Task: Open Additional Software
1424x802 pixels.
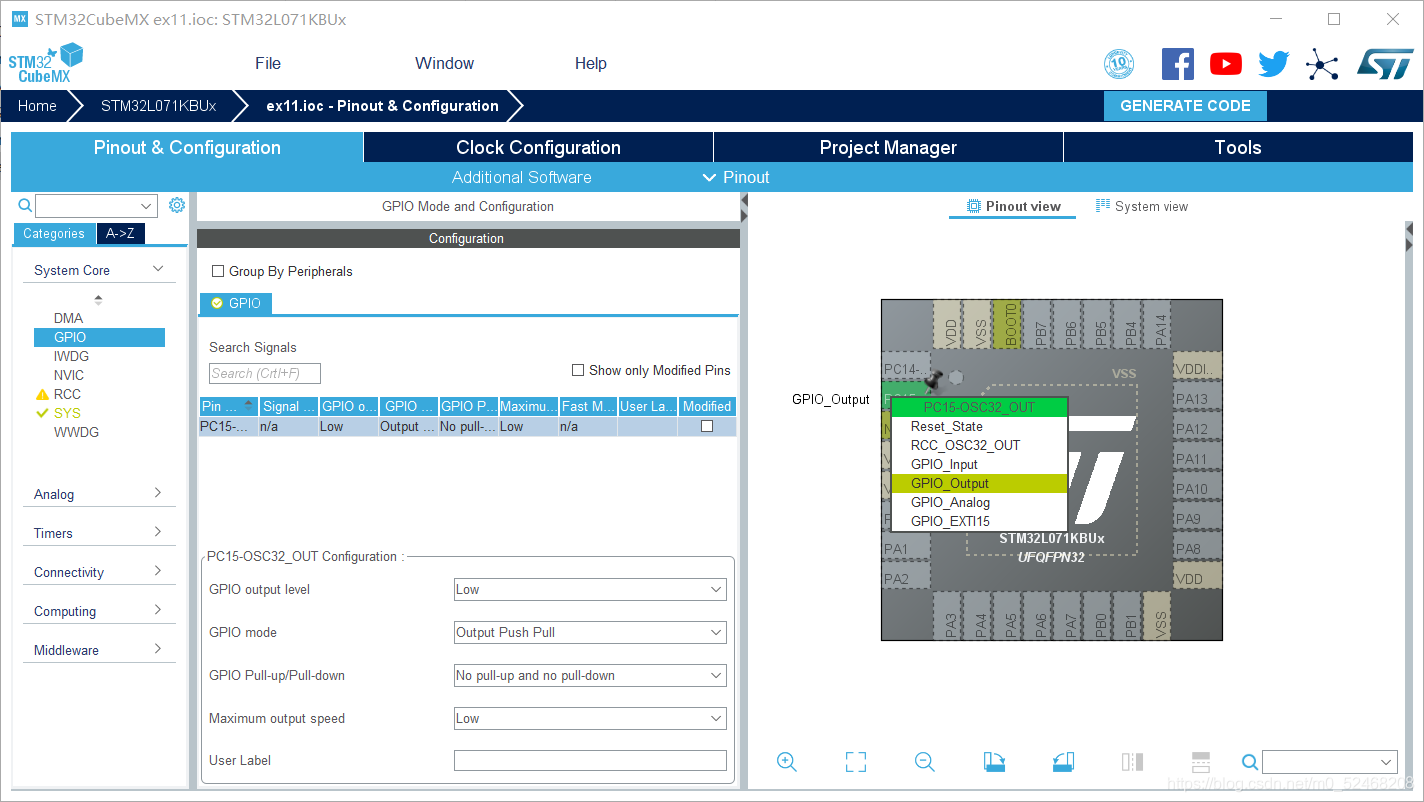Action: click(x=521, y=177)
